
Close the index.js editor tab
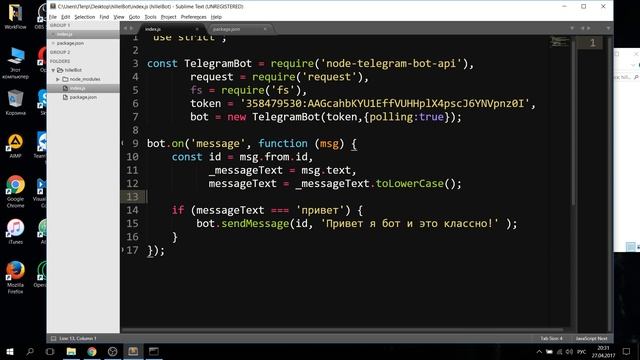pos(197,29)
